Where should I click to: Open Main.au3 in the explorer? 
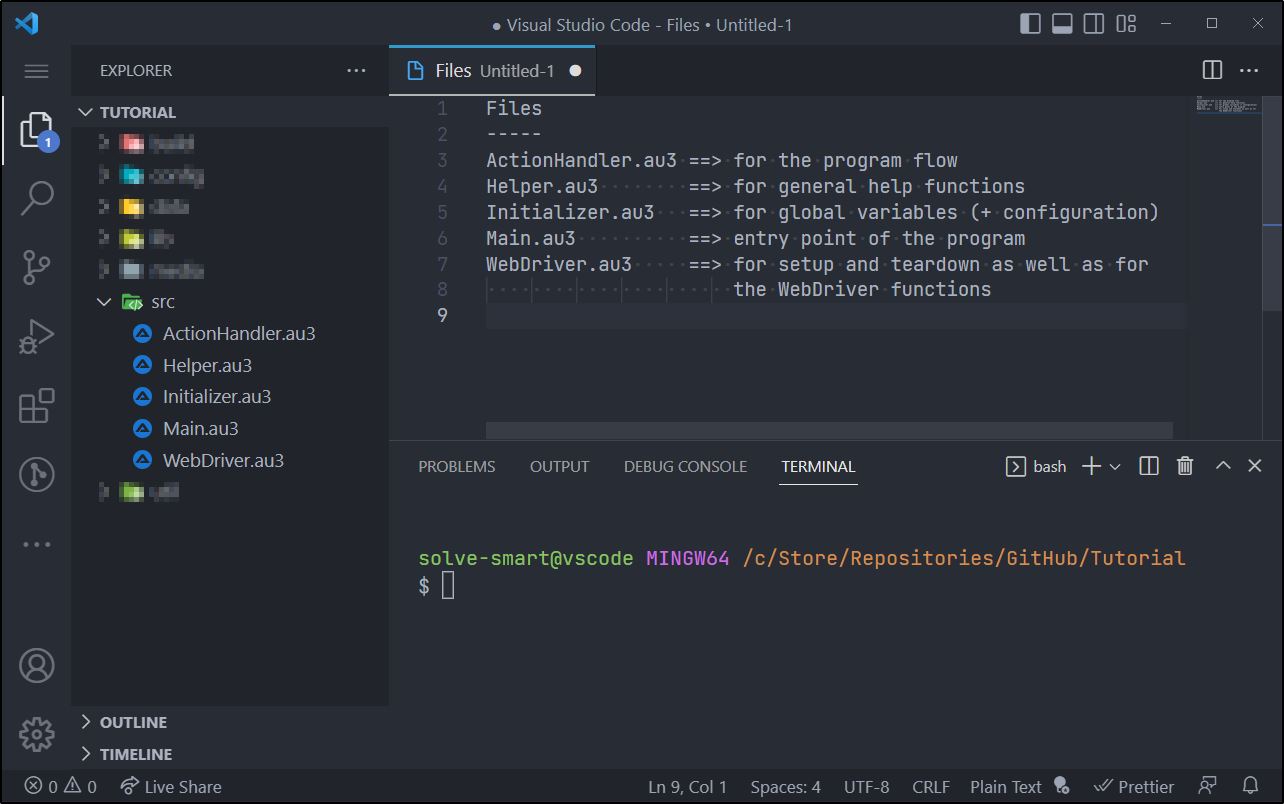coord(200,429)
